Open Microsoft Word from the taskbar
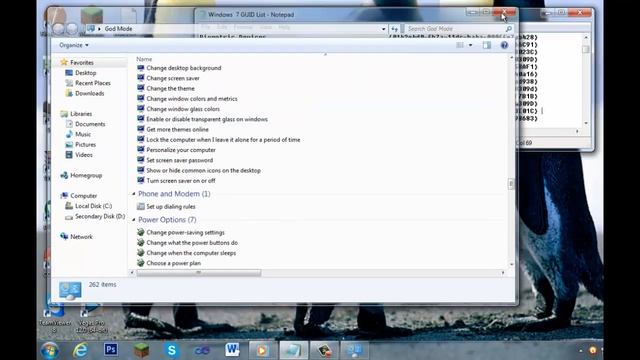The height and width of the screenshot is (360, 640). pos(232,350)
